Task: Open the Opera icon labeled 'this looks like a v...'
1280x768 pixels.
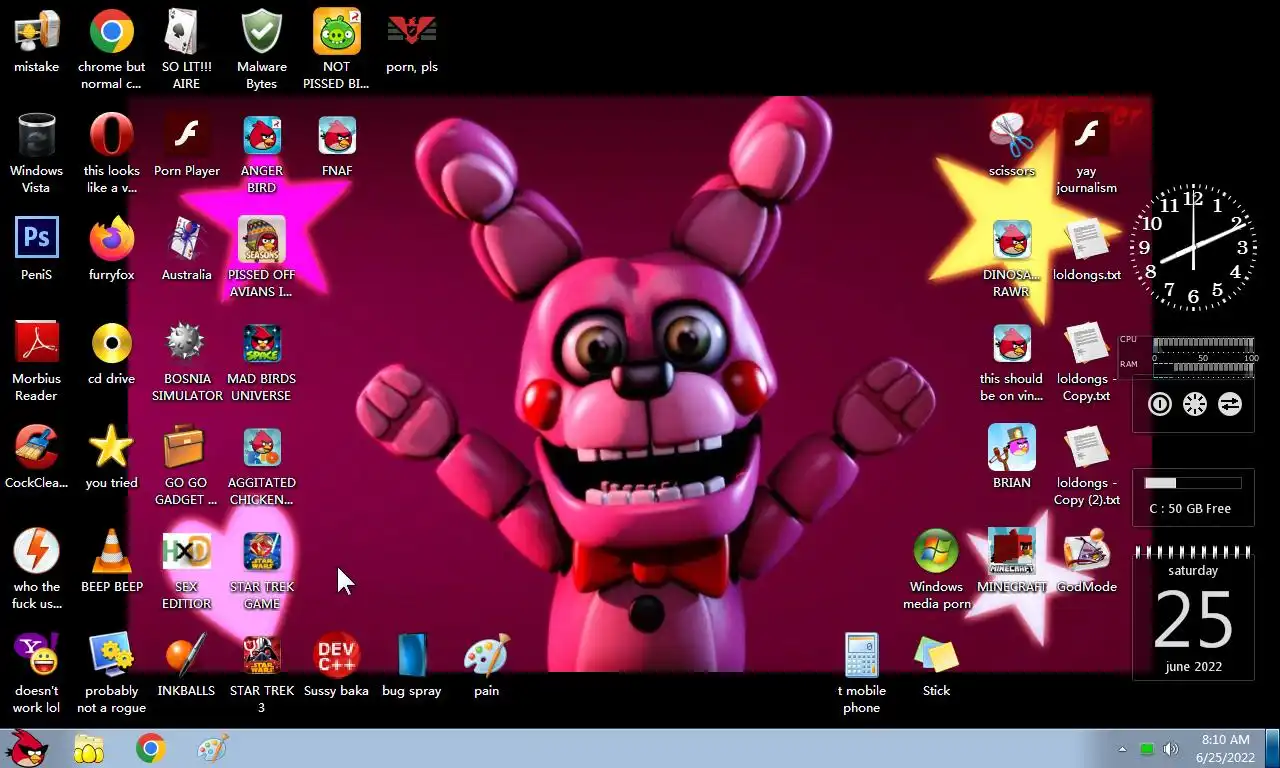Action: pos(112,135)
